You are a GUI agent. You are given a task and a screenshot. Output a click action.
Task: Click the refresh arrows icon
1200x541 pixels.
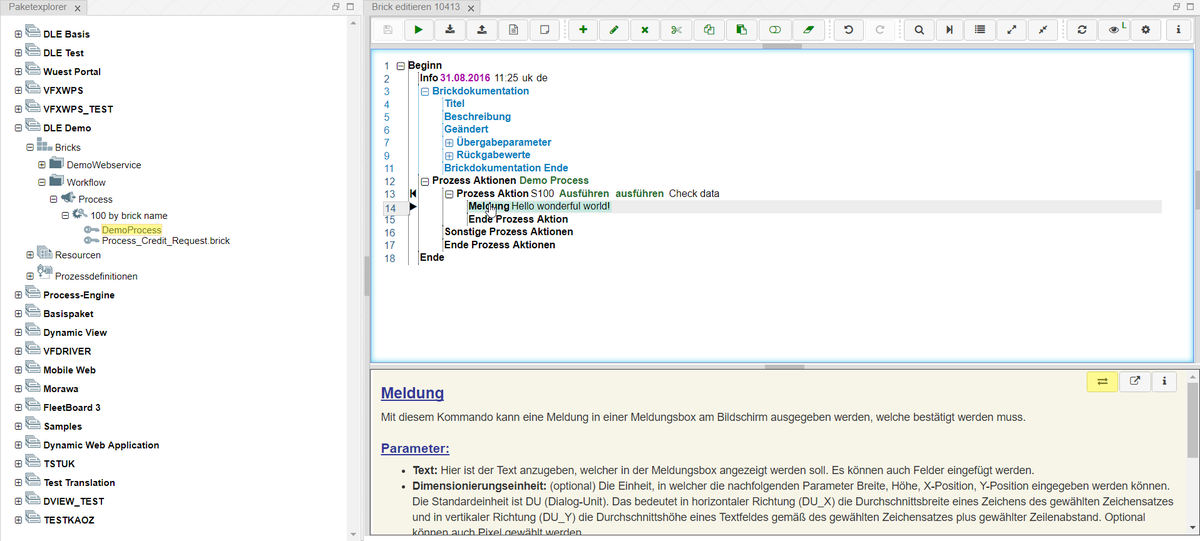point(1081,30)
